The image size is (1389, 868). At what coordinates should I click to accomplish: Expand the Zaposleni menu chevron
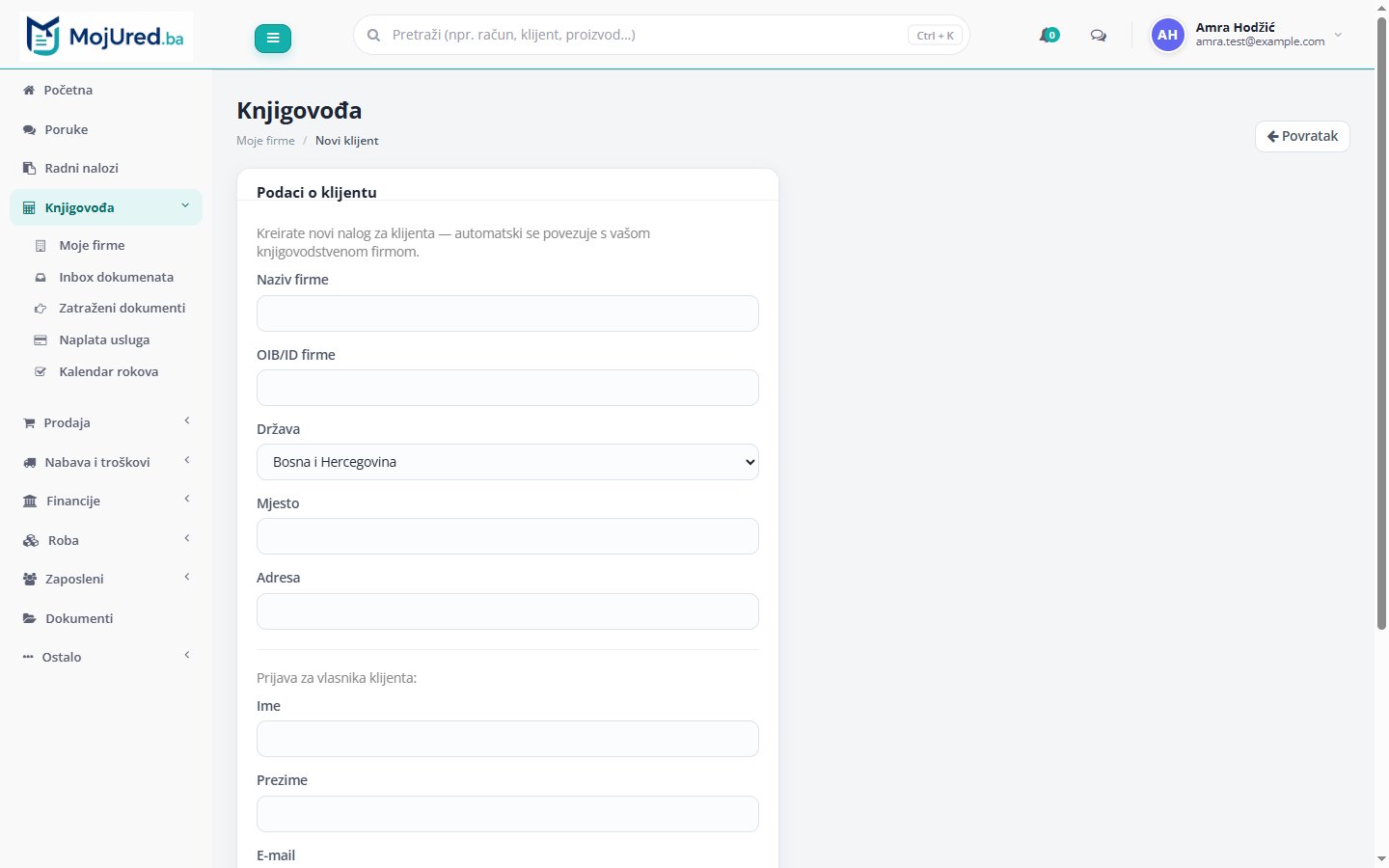coord(187,577)
